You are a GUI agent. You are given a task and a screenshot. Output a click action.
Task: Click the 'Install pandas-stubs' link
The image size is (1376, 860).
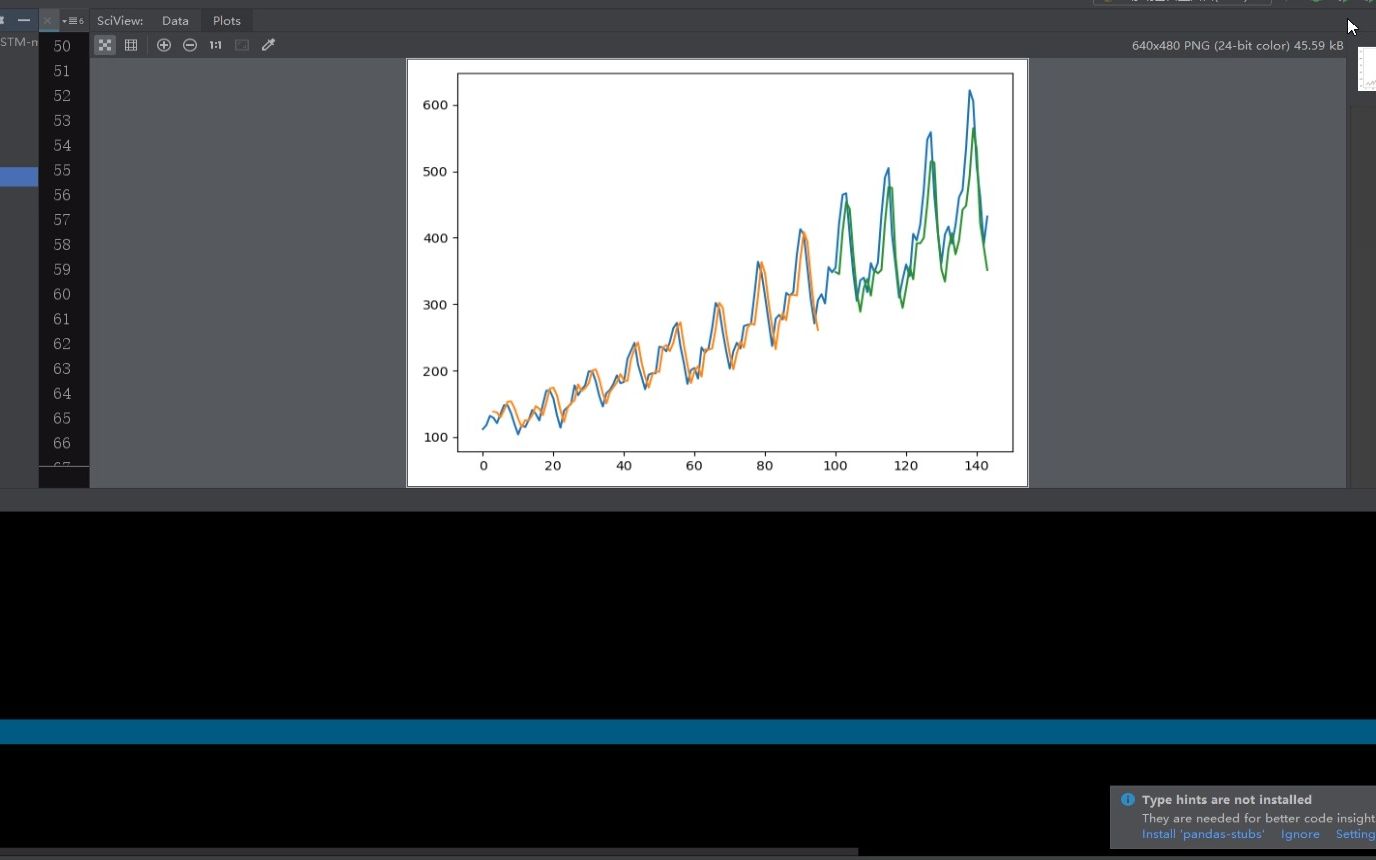[x=1203, y=834]
